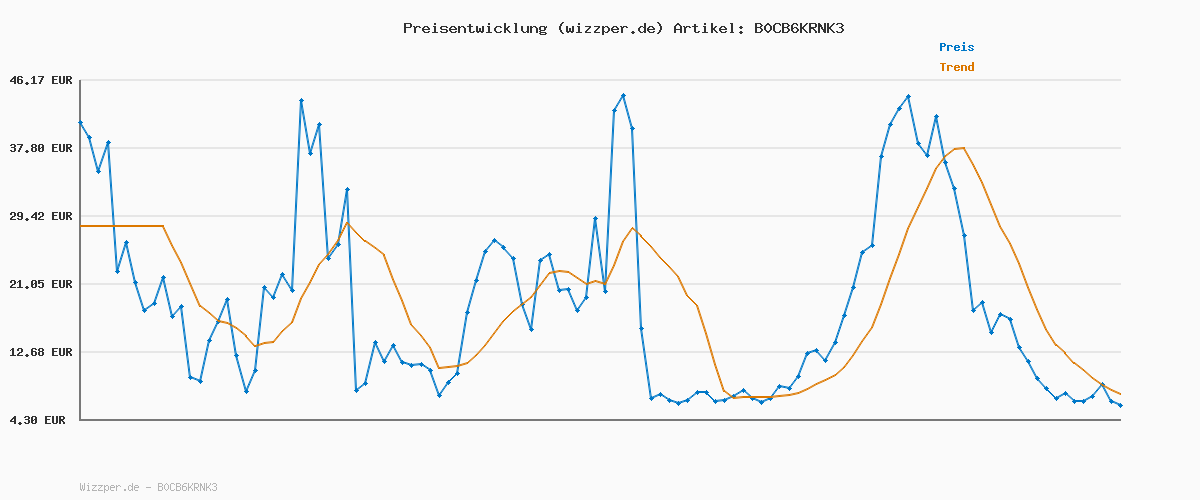Click the tallest blue price spike in chart middle
The image size is (1200, 500).
(623, 96)
